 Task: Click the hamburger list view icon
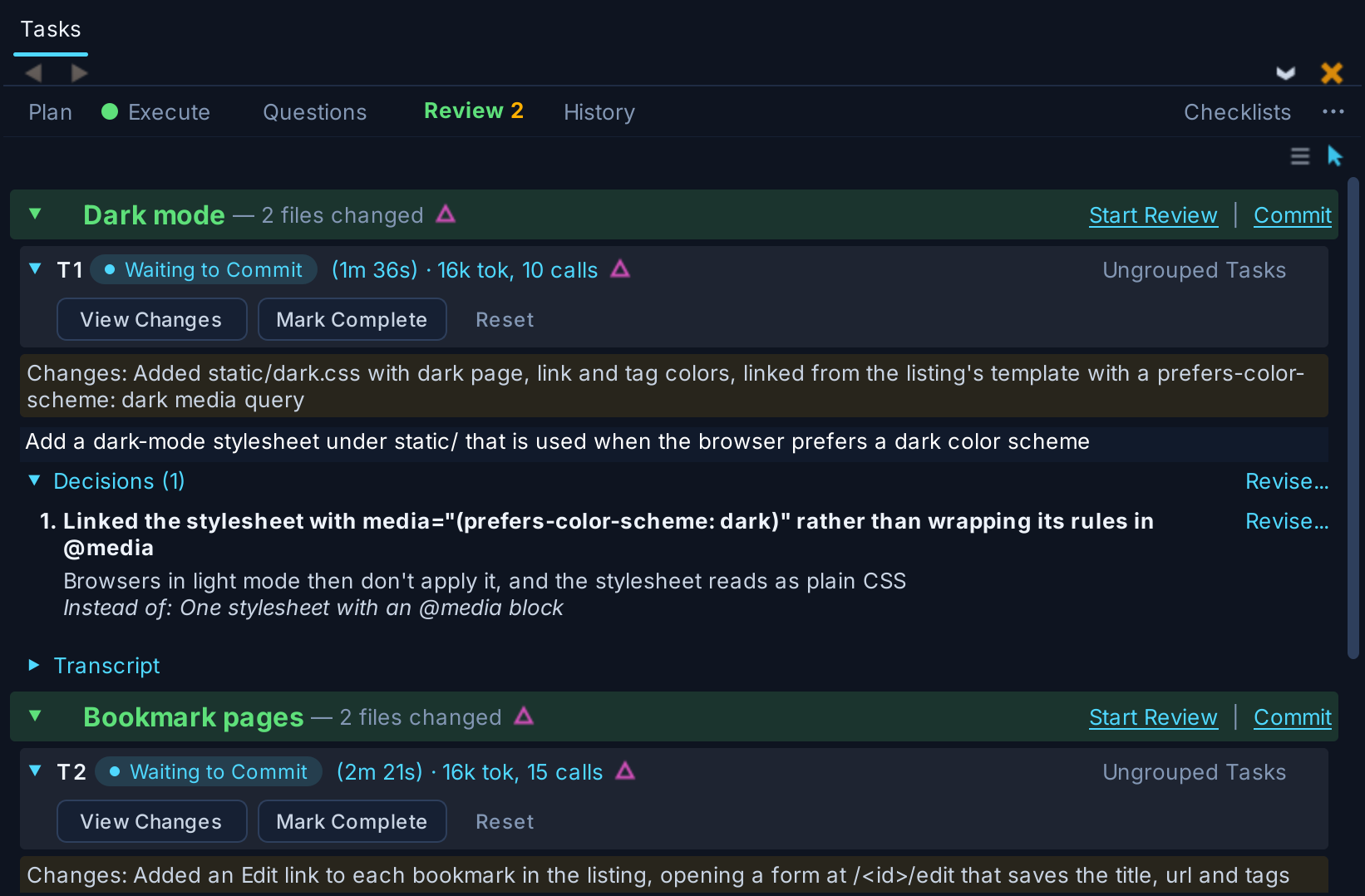click(x=1300, y=156)
